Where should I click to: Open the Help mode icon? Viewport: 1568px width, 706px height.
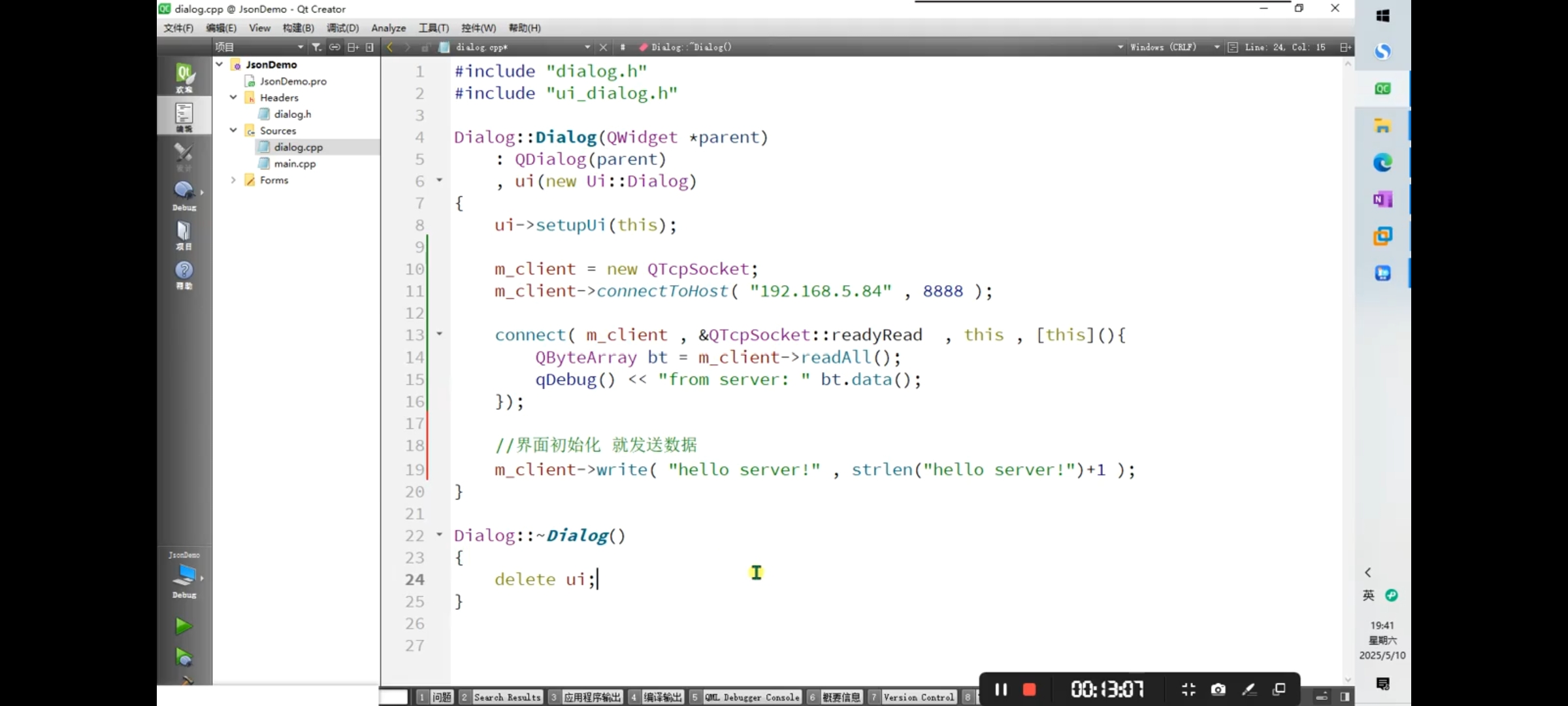pyautogui.click(x=184, y=274)
